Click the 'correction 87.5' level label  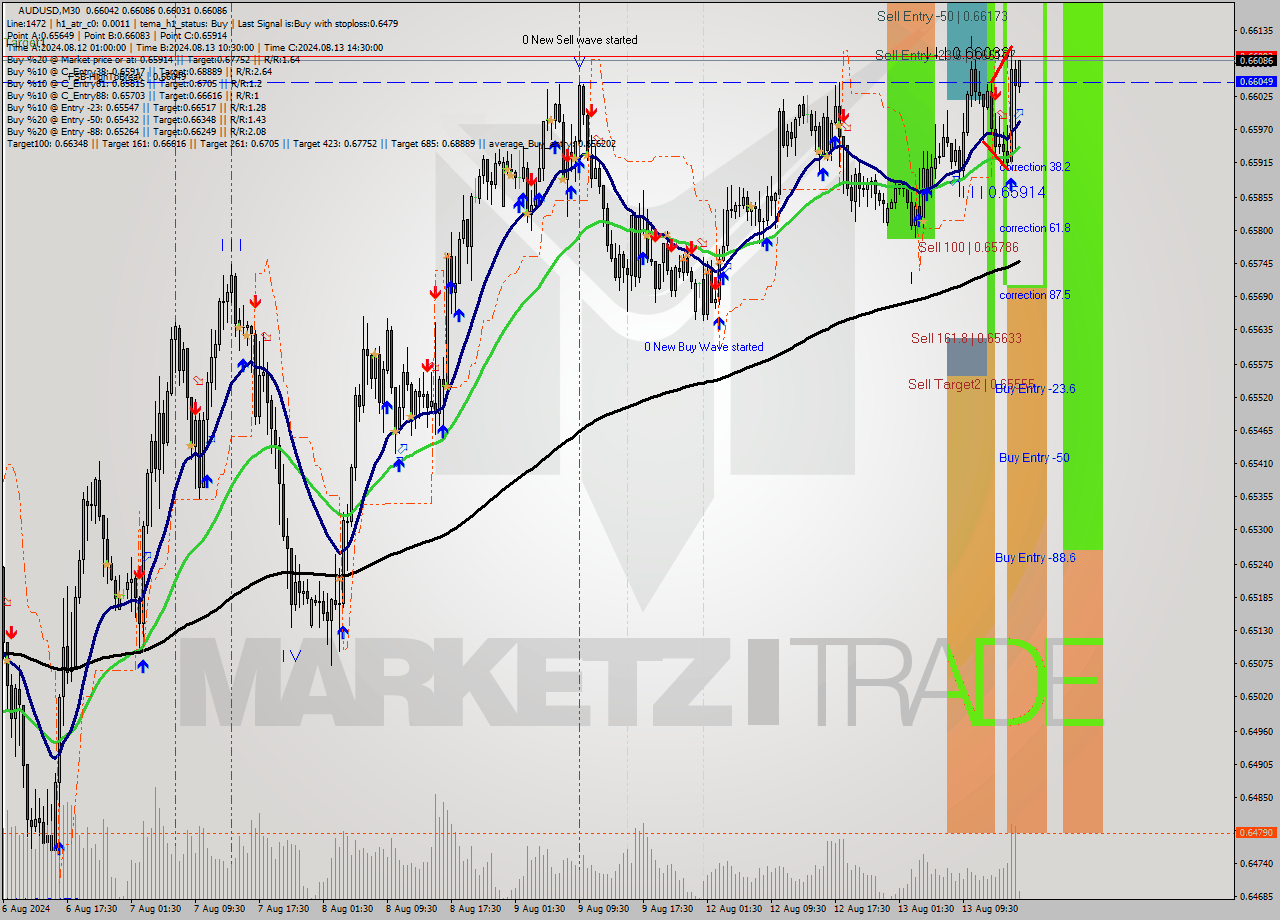(1035, 295)
